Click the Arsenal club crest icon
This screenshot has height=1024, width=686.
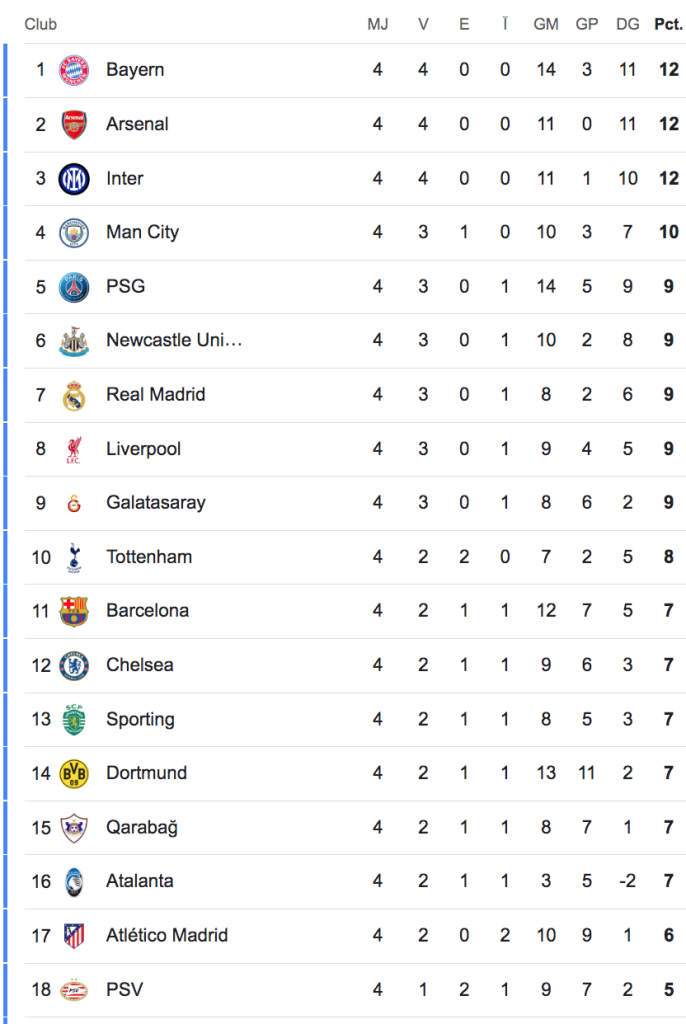[74, 124]
